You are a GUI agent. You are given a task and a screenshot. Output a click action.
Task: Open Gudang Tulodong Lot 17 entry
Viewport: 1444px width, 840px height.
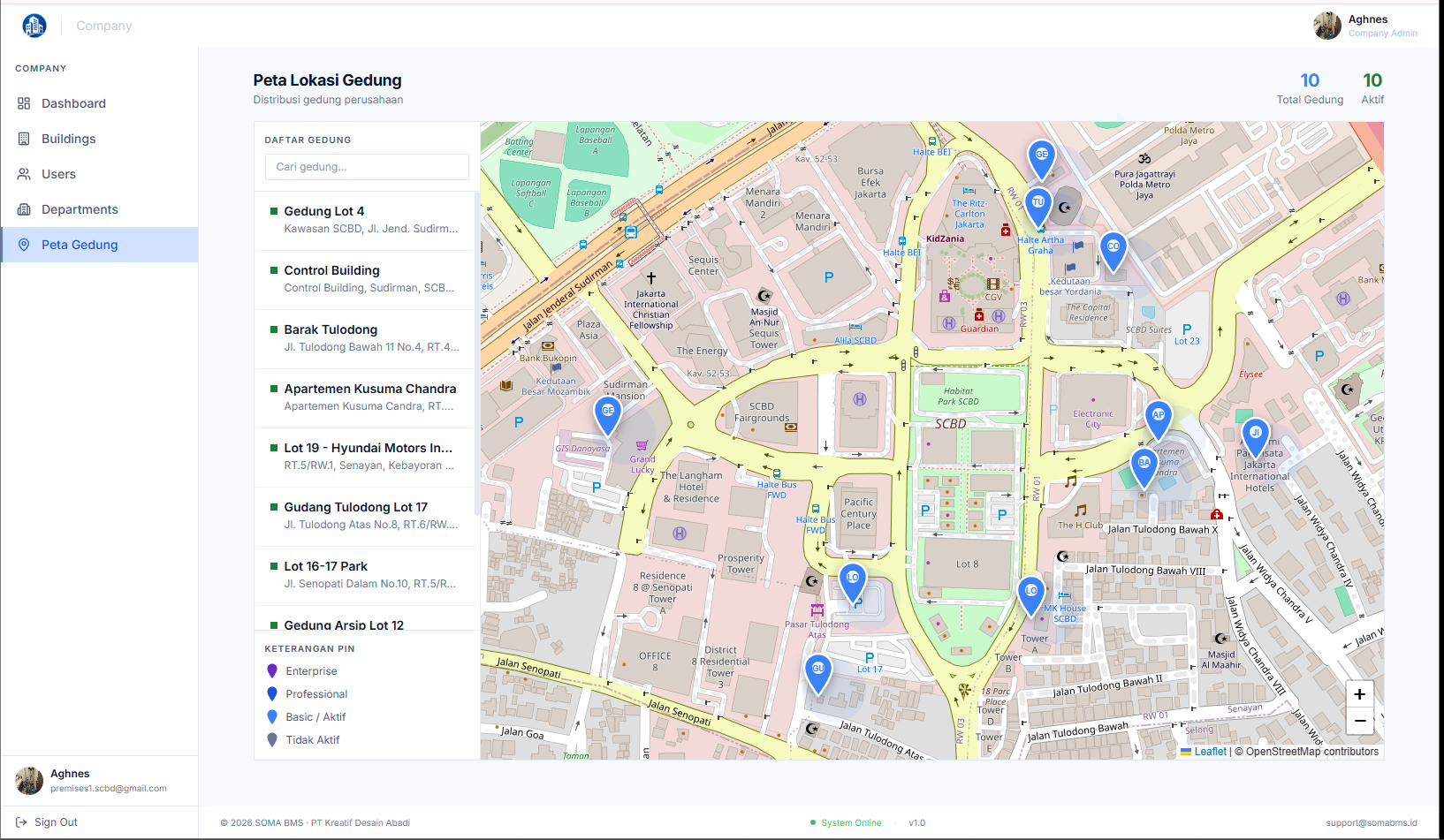365,517
